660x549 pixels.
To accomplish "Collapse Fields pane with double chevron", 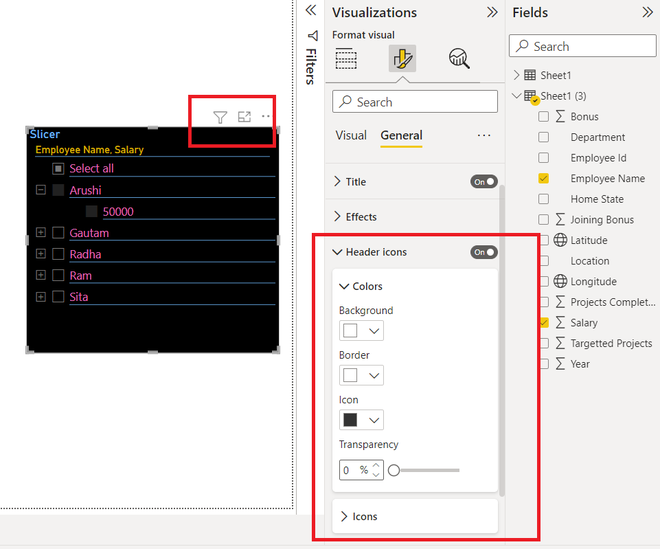I will 647,12.
